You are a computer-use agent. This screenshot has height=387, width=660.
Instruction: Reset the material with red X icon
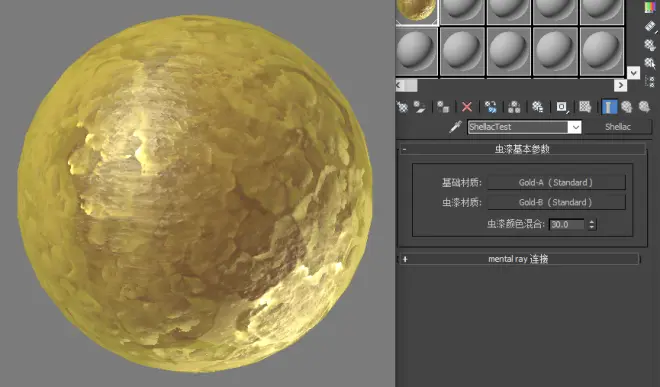coord(467,107)
